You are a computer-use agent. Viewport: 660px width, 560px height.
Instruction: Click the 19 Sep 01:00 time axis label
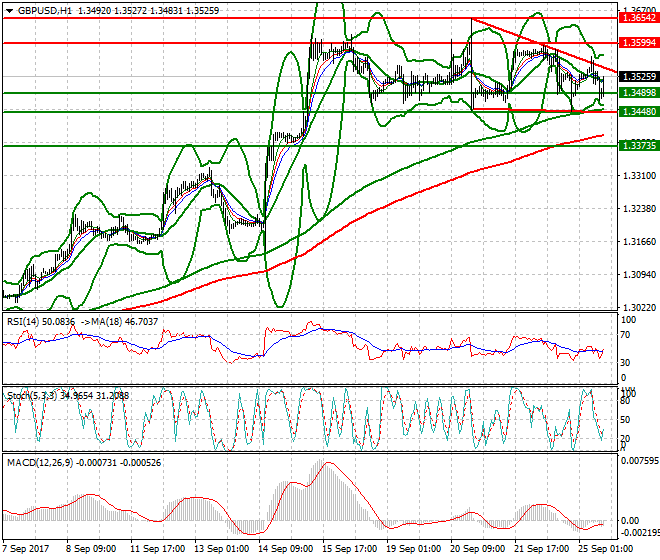(413, 549)
